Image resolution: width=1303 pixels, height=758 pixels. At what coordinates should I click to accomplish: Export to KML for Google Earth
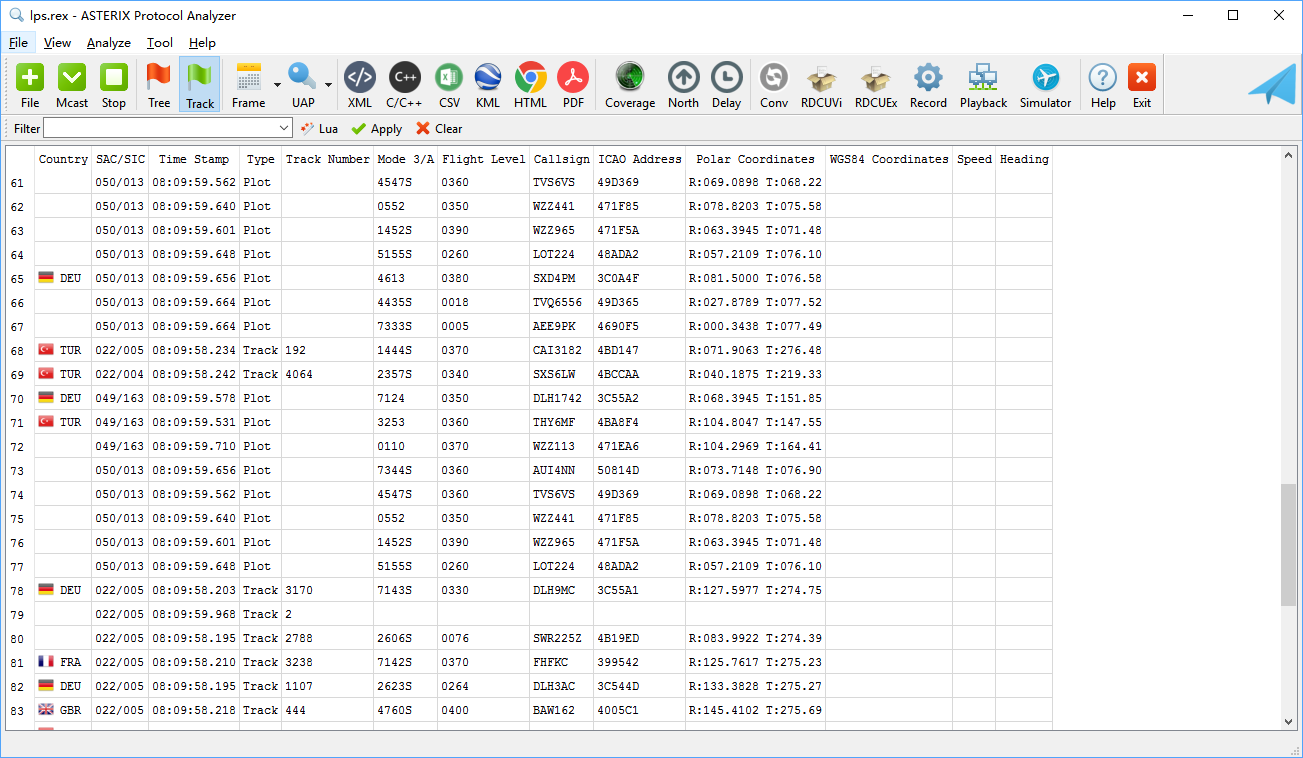pyautogui.click(x=488, y=85)
